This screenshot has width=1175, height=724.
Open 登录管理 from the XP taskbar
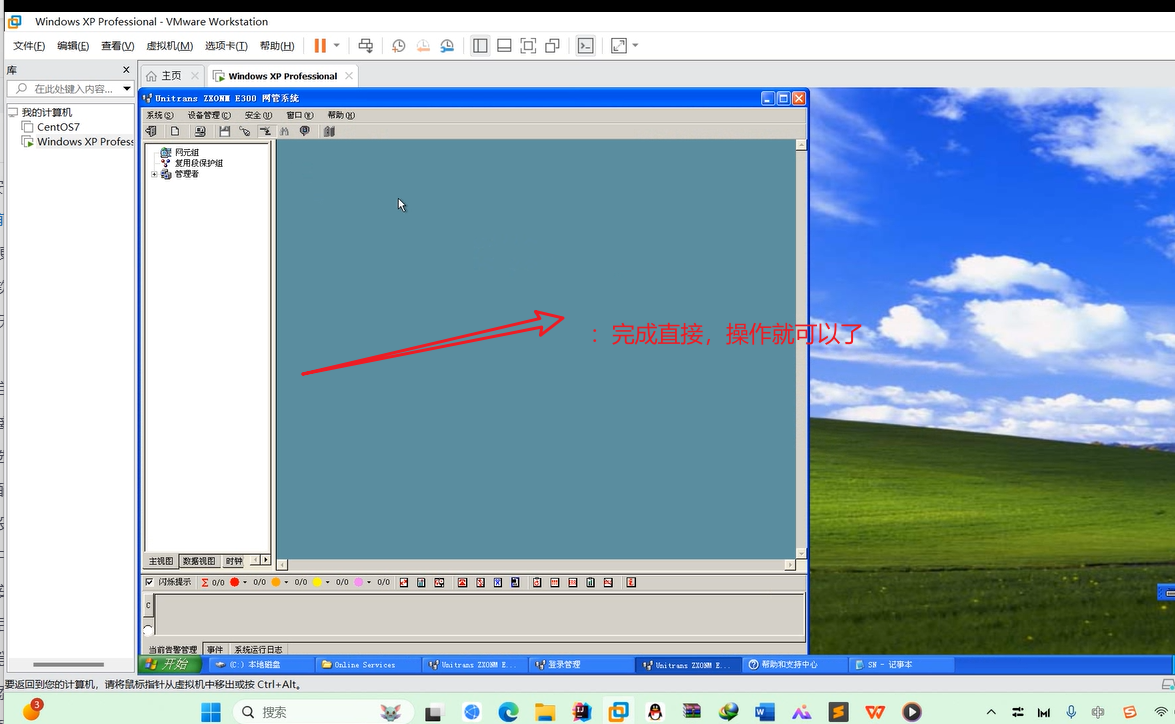point(582,665)
